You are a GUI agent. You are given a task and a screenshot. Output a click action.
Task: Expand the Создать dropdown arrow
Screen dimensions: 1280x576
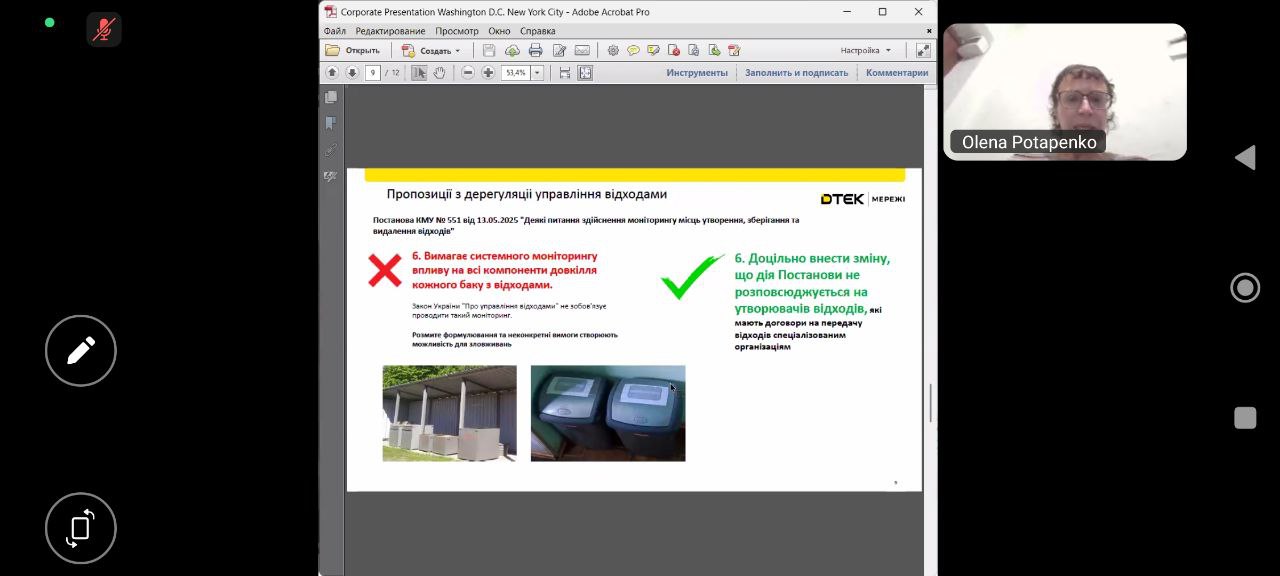click(458, 51)
